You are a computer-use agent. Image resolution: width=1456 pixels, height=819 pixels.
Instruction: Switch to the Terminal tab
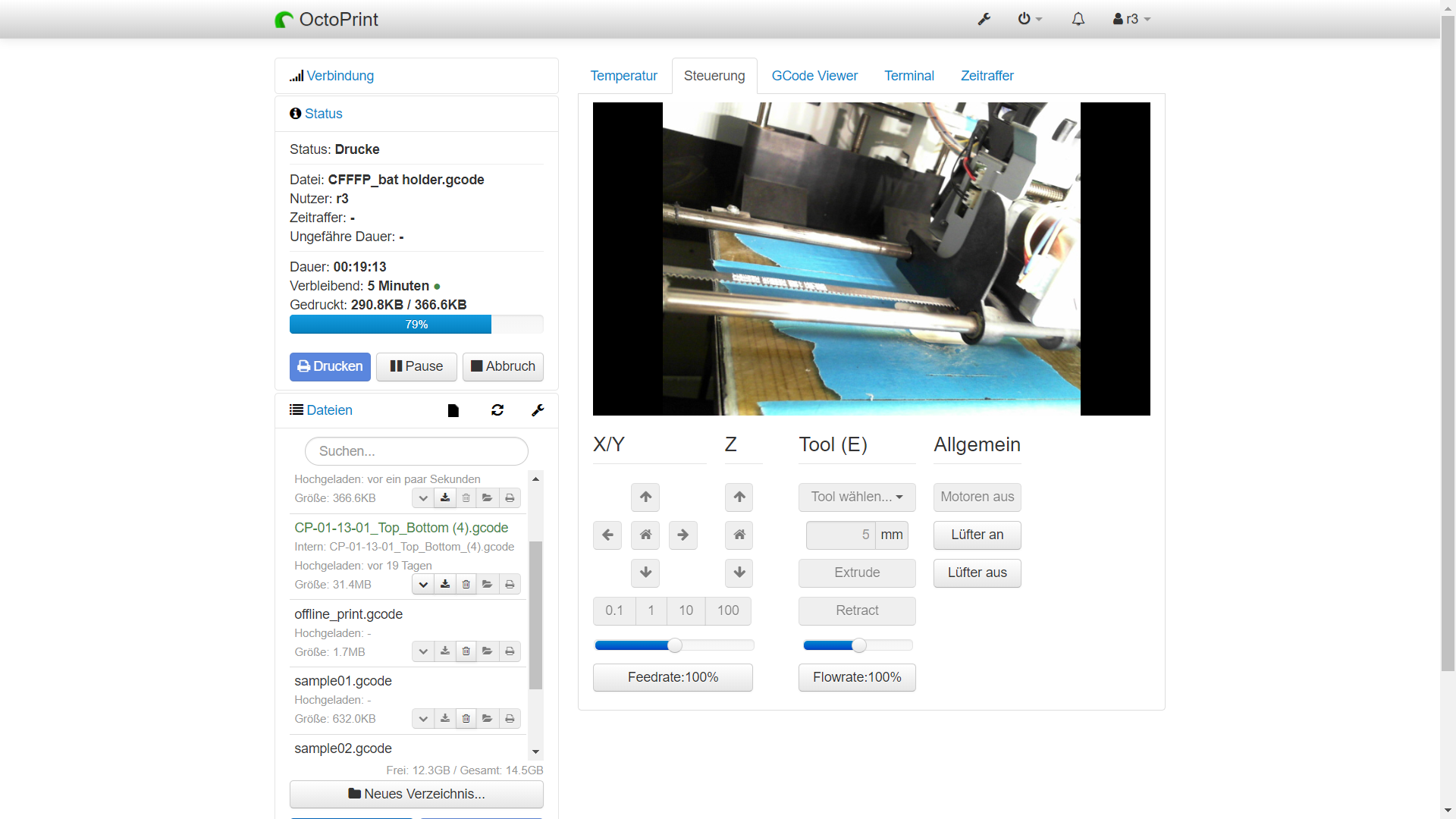tap(908, 76)
